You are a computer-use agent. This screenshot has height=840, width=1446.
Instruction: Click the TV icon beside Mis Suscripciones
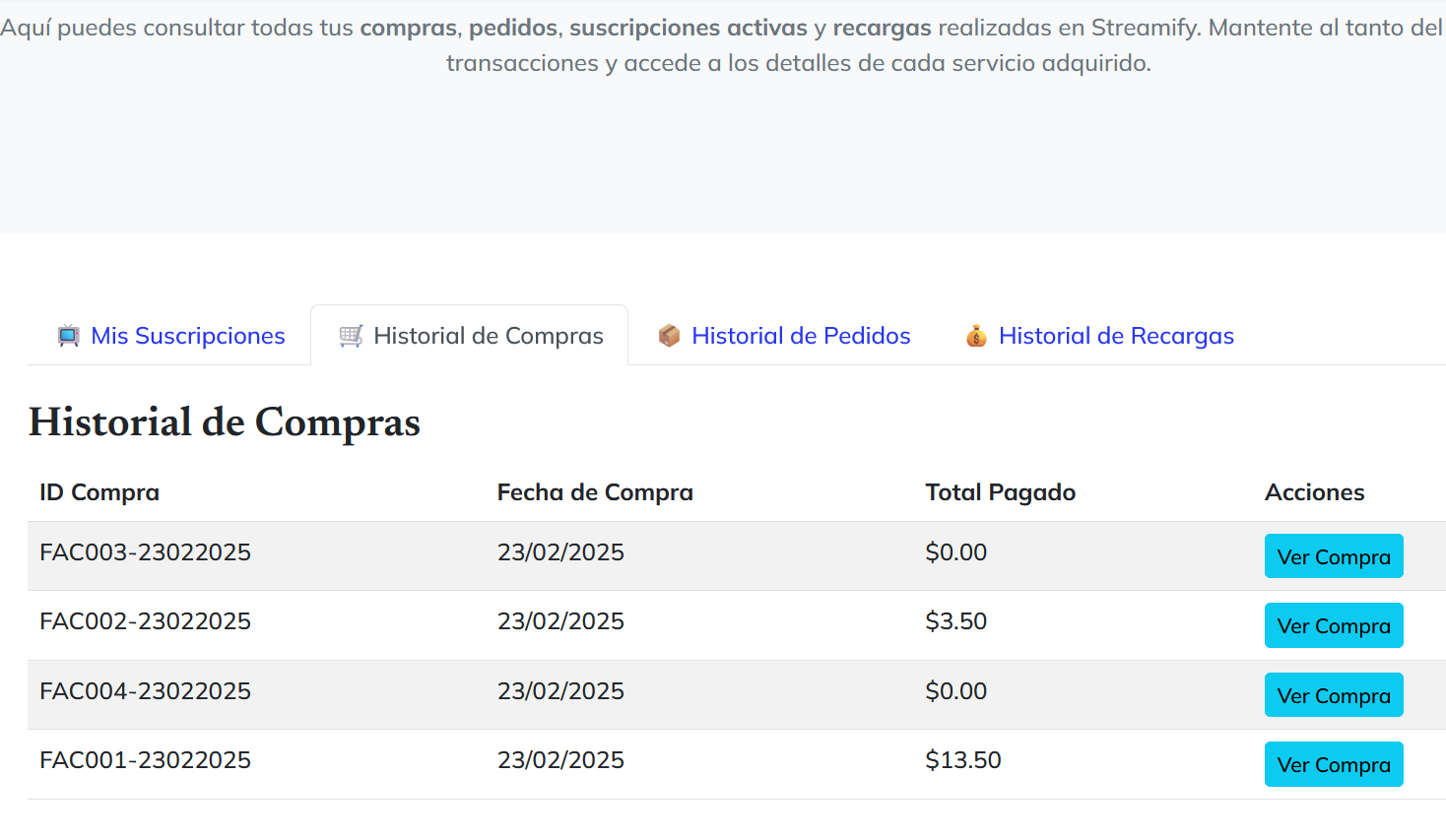coord(67,336)
